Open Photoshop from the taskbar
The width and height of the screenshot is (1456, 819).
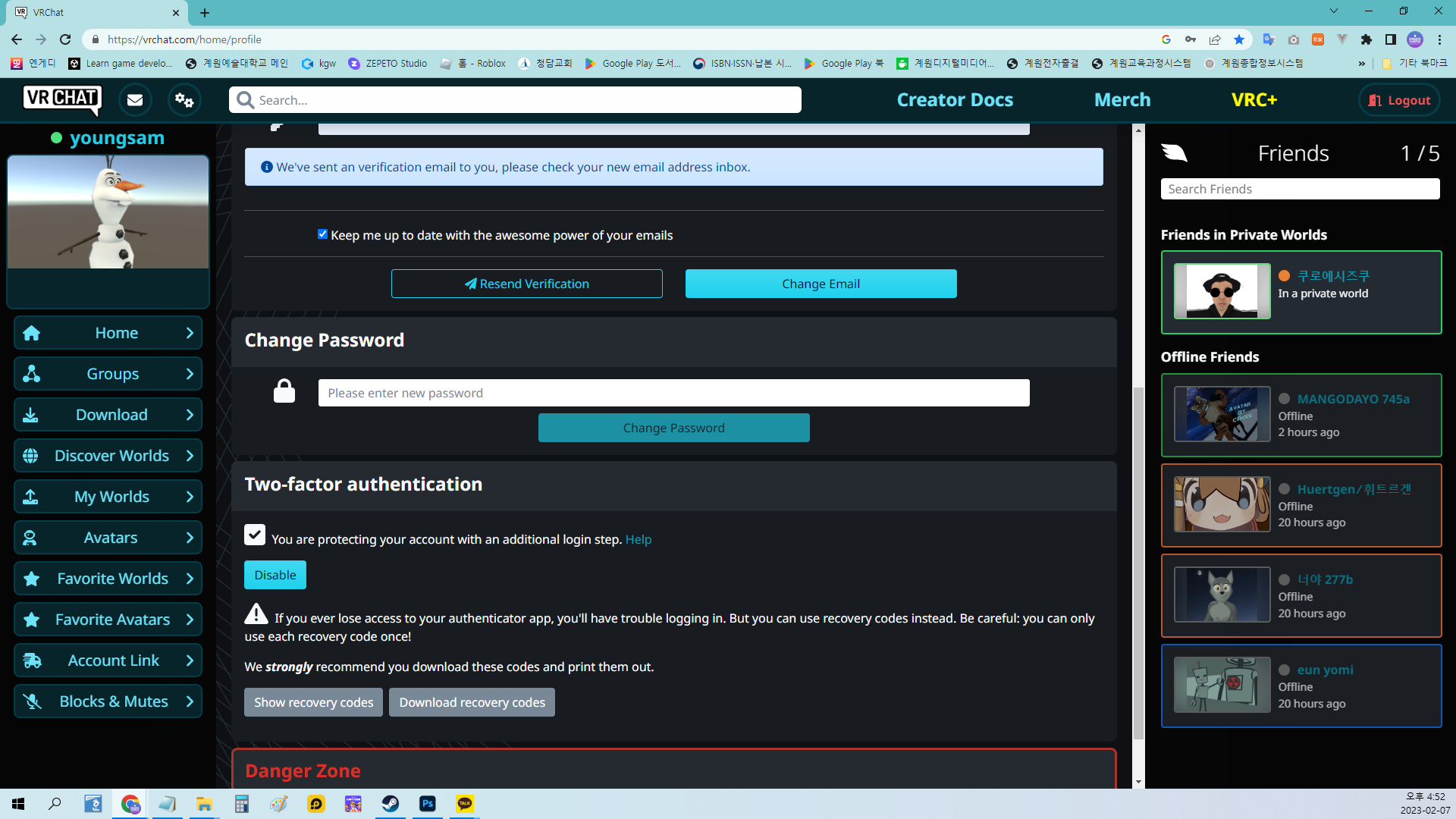[428, 804]
